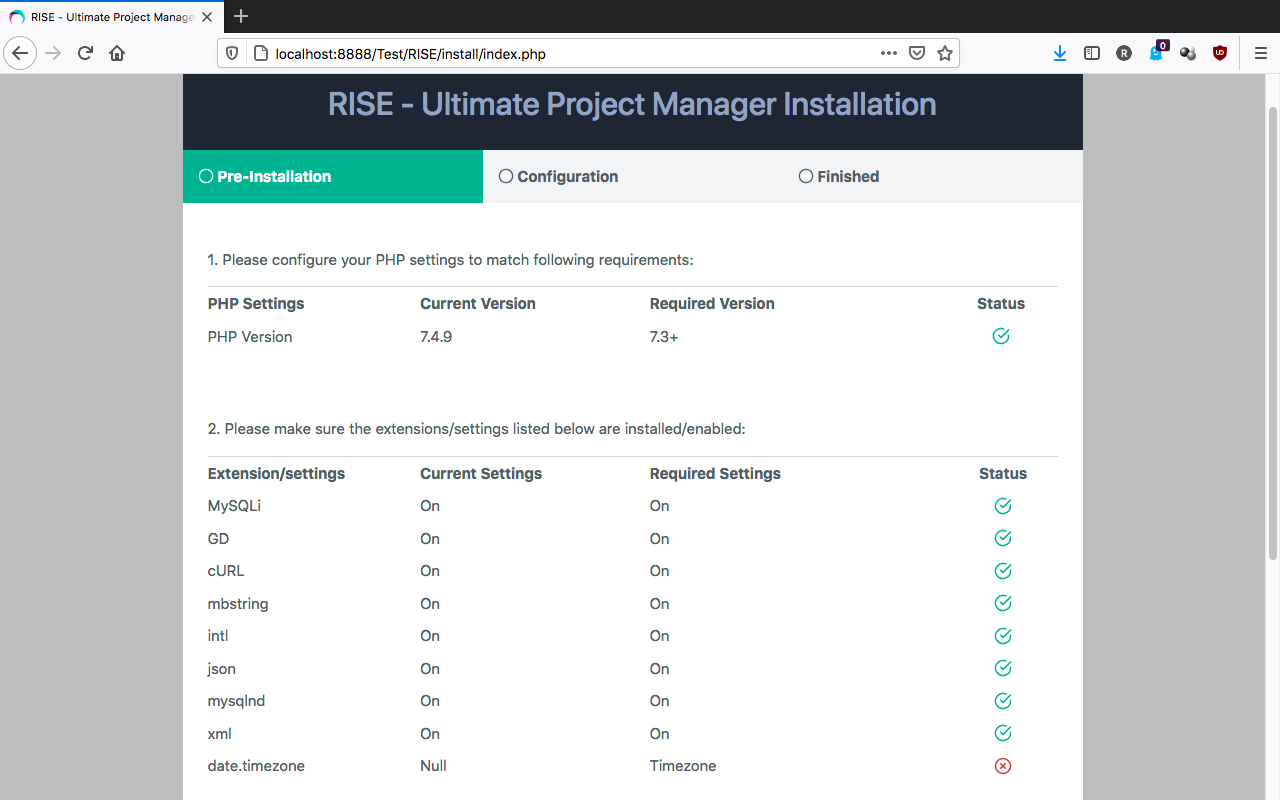Click the PHP Settings column header
1280x800 pixels.
click(256, 304)
